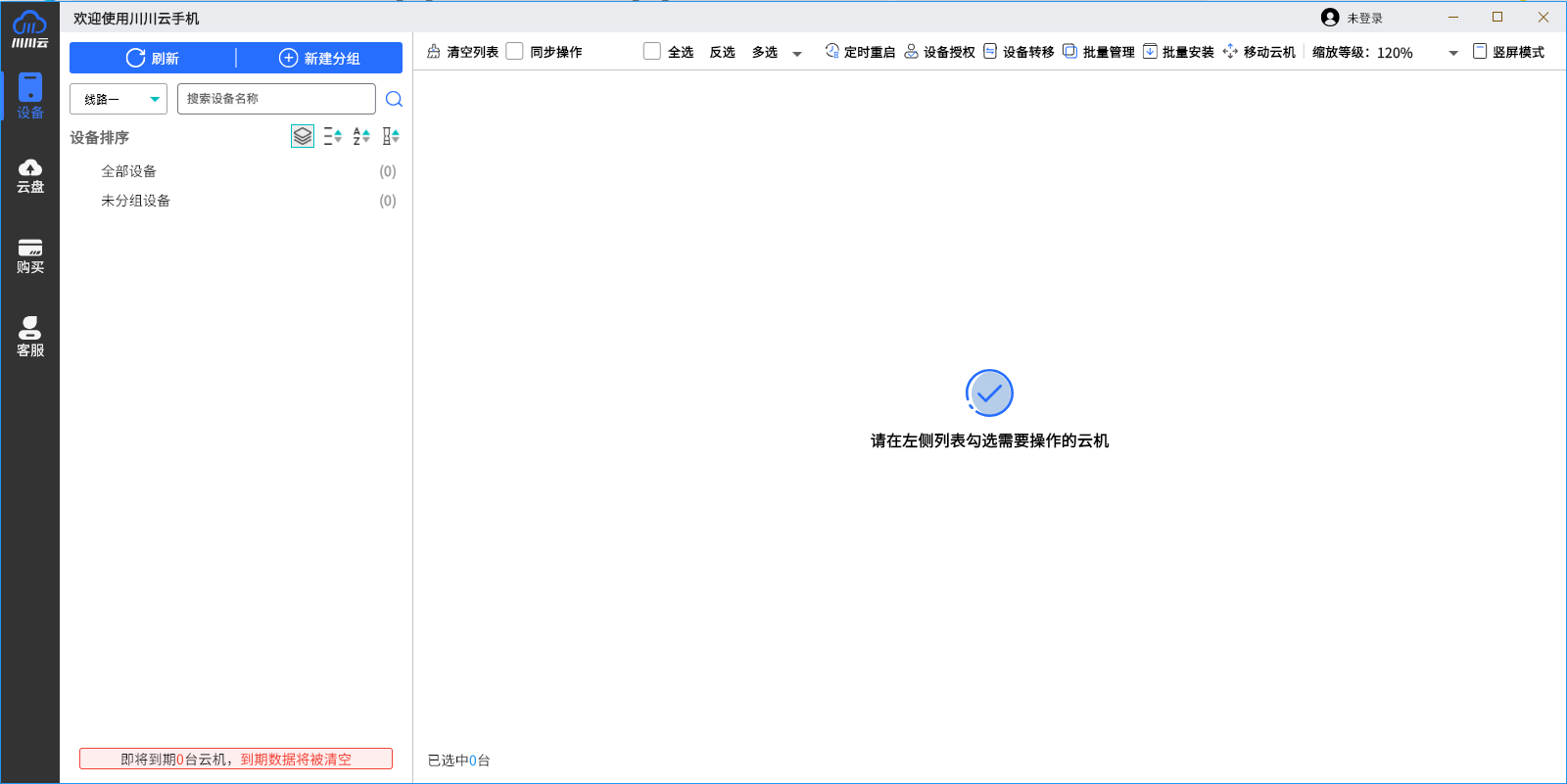Viewport: 1567px width, 784px height.
Task: Select the layered group sort icon
Action: click(303, 136)
